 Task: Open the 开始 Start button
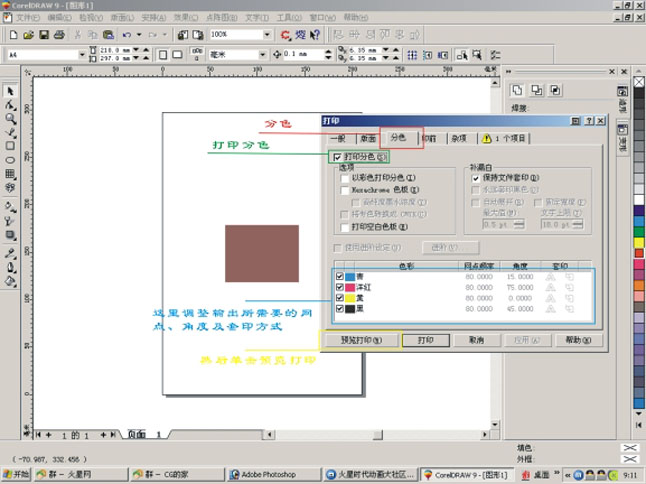point(16,475)
